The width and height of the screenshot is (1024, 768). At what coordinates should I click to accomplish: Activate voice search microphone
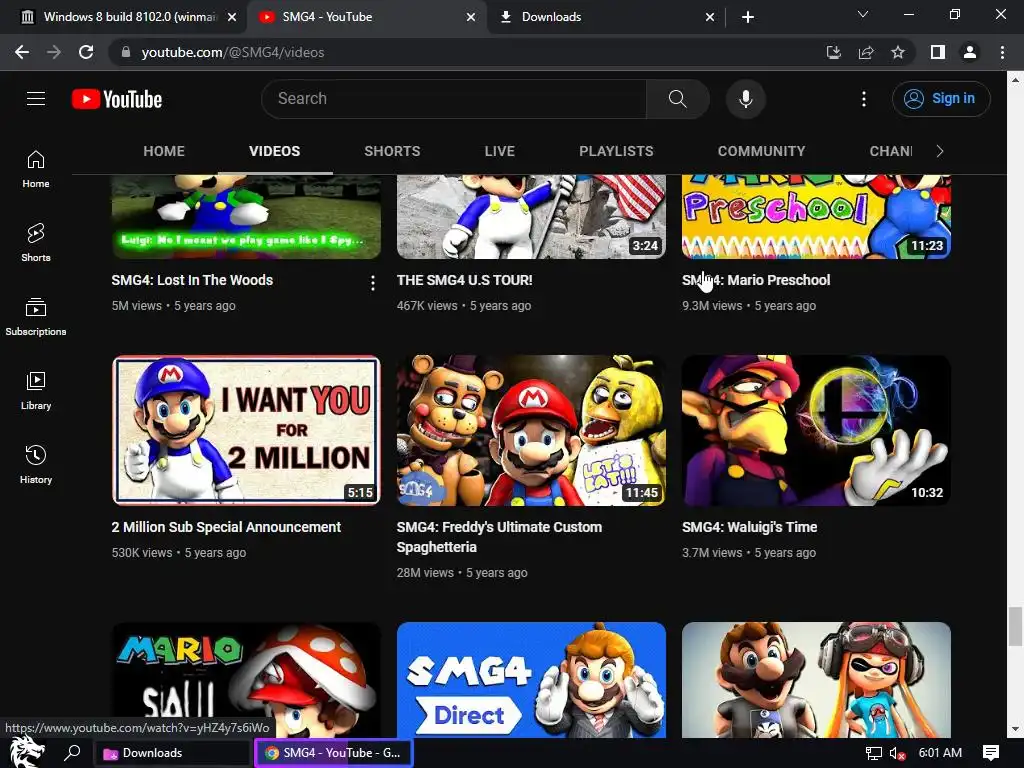pos(745,99)
